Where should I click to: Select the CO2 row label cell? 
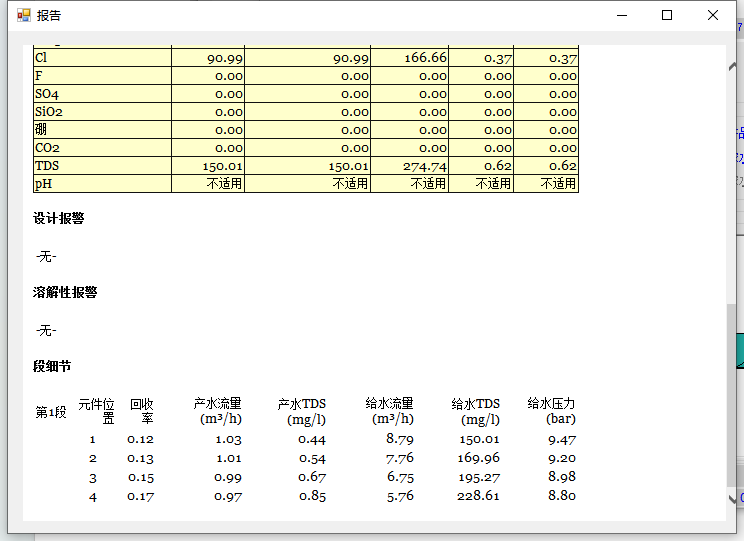[47, 148]
